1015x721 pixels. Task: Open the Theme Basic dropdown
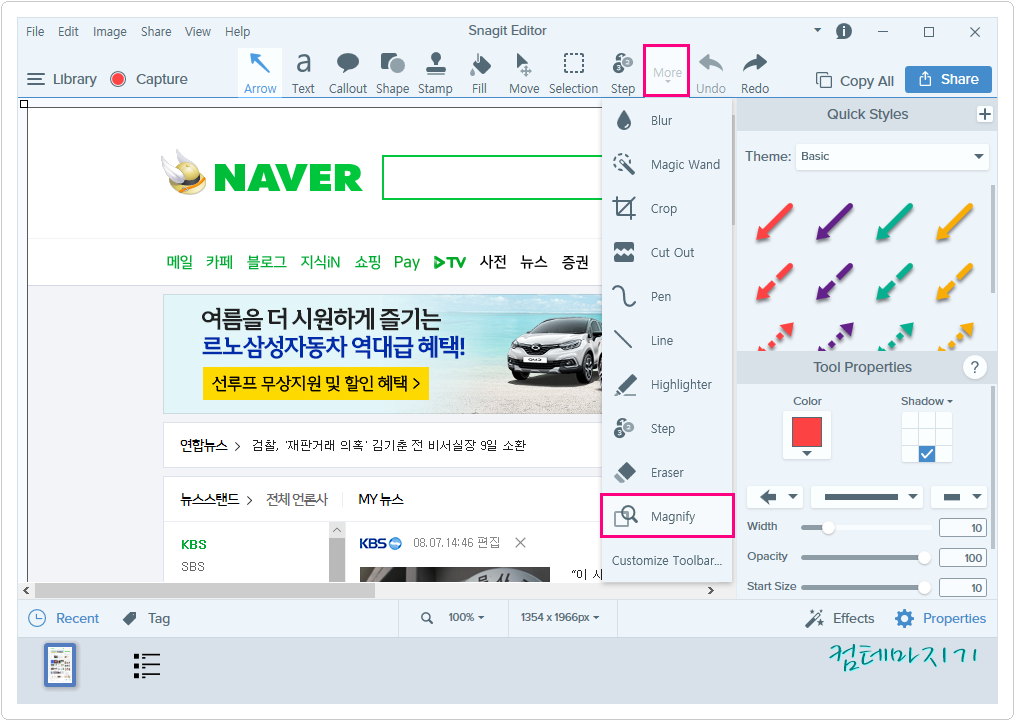(892, 157)
